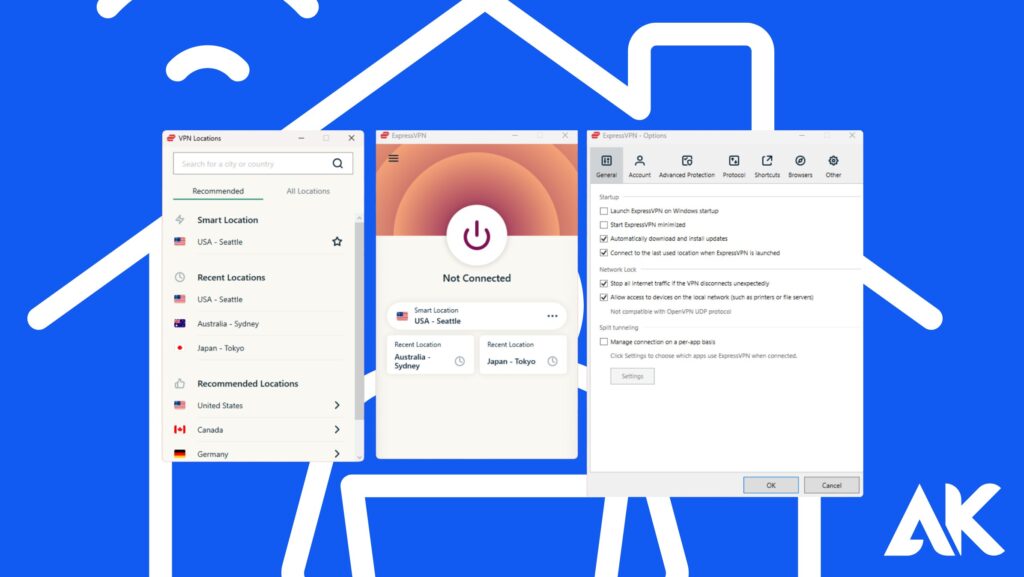
Task: Click the OK button in Options
Action: [770, 485]
